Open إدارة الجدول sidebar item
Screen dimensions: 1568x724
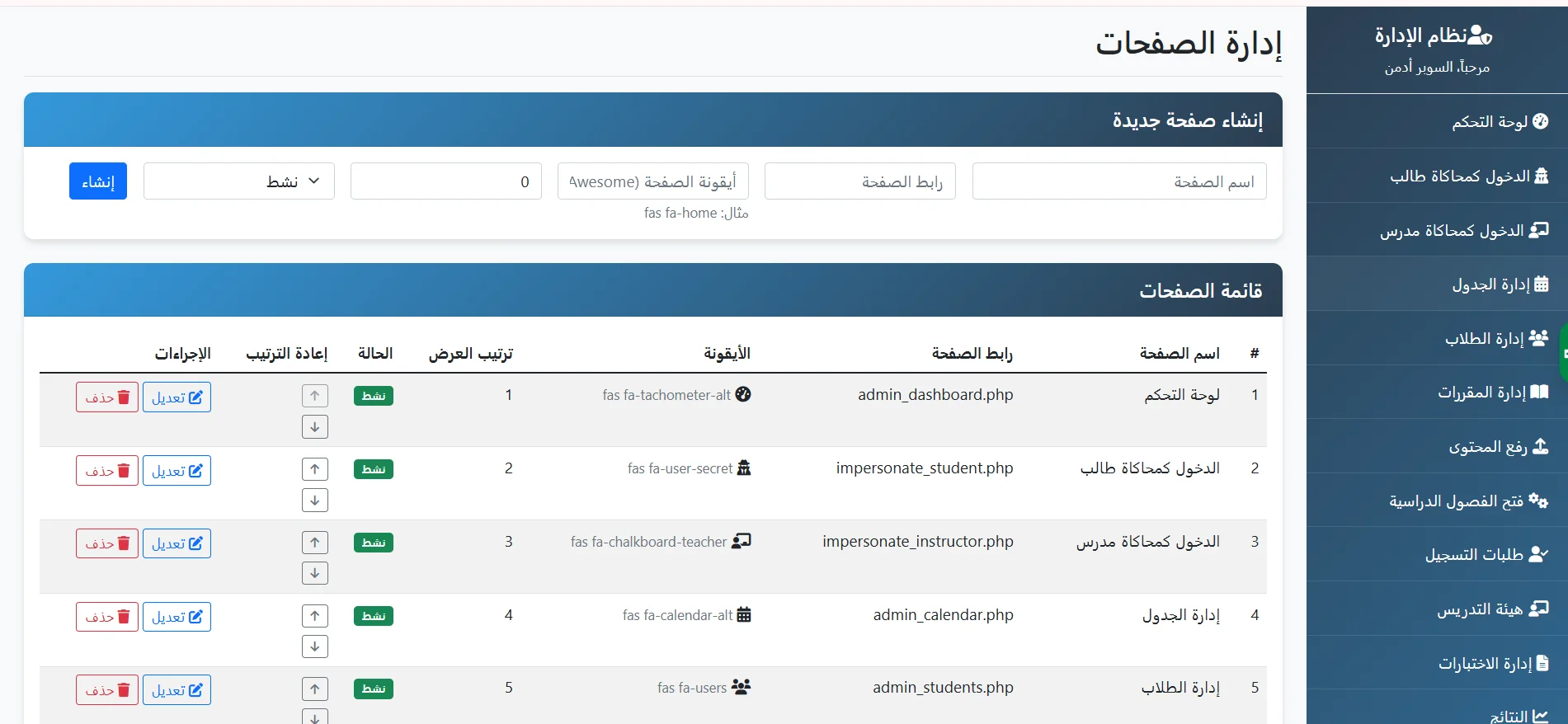(x=1437, y=284)
